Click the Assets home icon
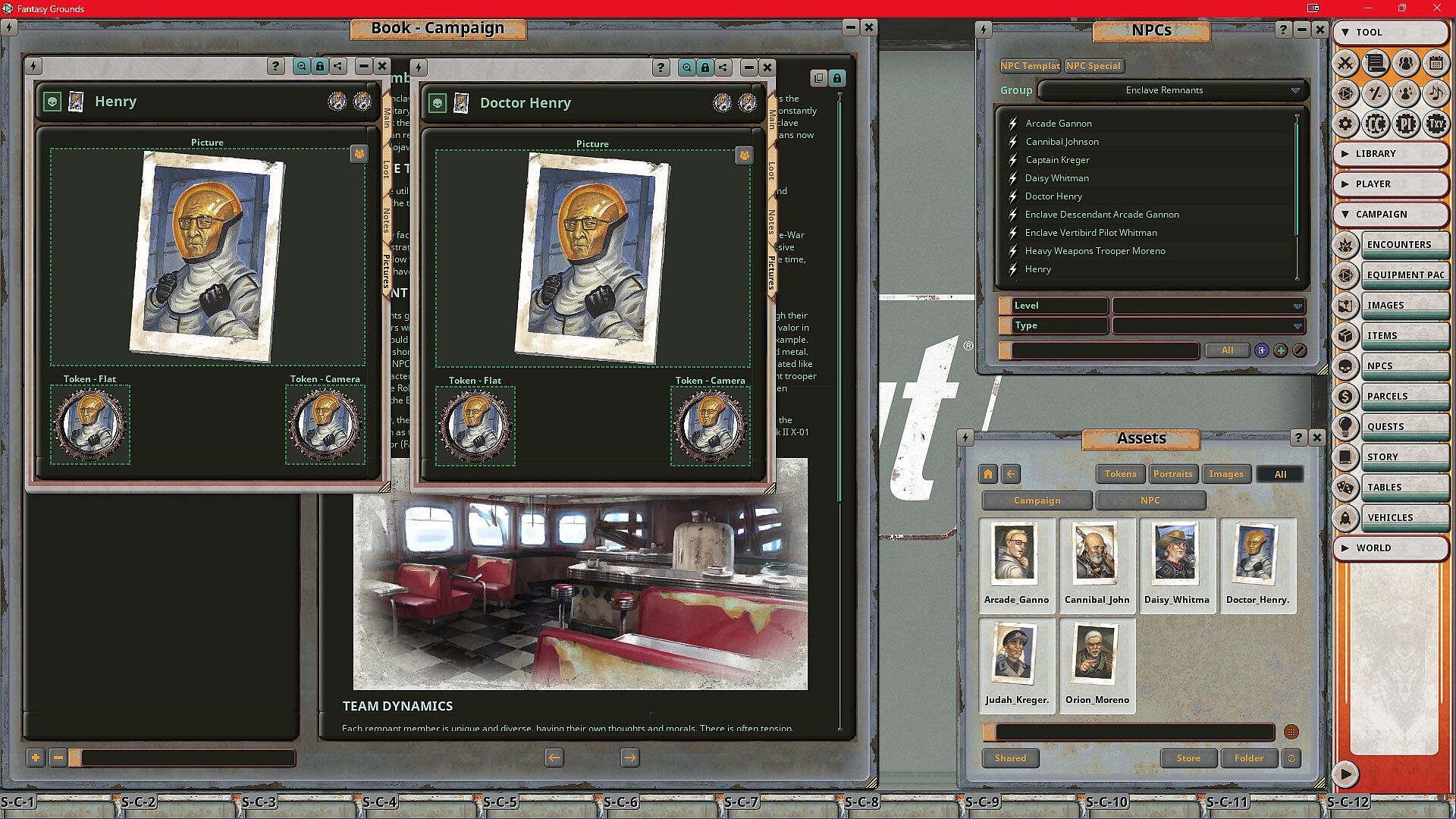Screen dimensions: 1456x819 [x=987, y=474]
